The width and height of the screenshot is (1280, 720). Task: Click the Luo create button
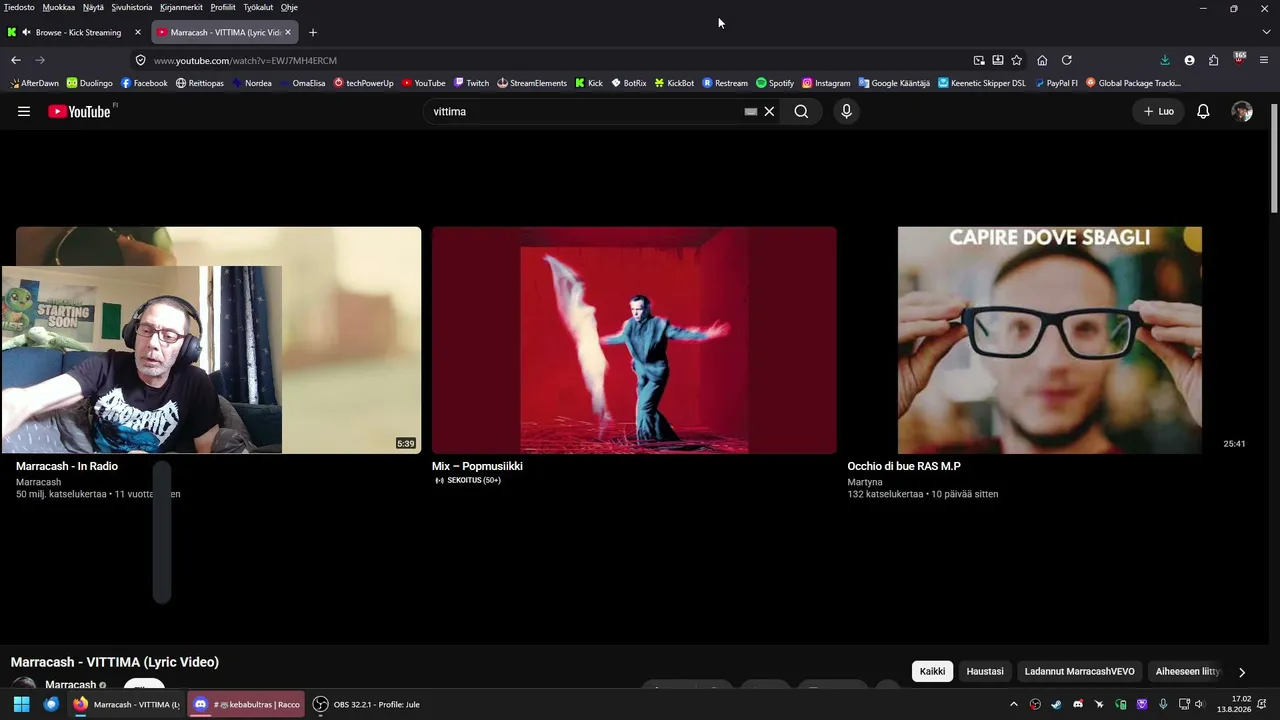click(x=1159, y=112)
